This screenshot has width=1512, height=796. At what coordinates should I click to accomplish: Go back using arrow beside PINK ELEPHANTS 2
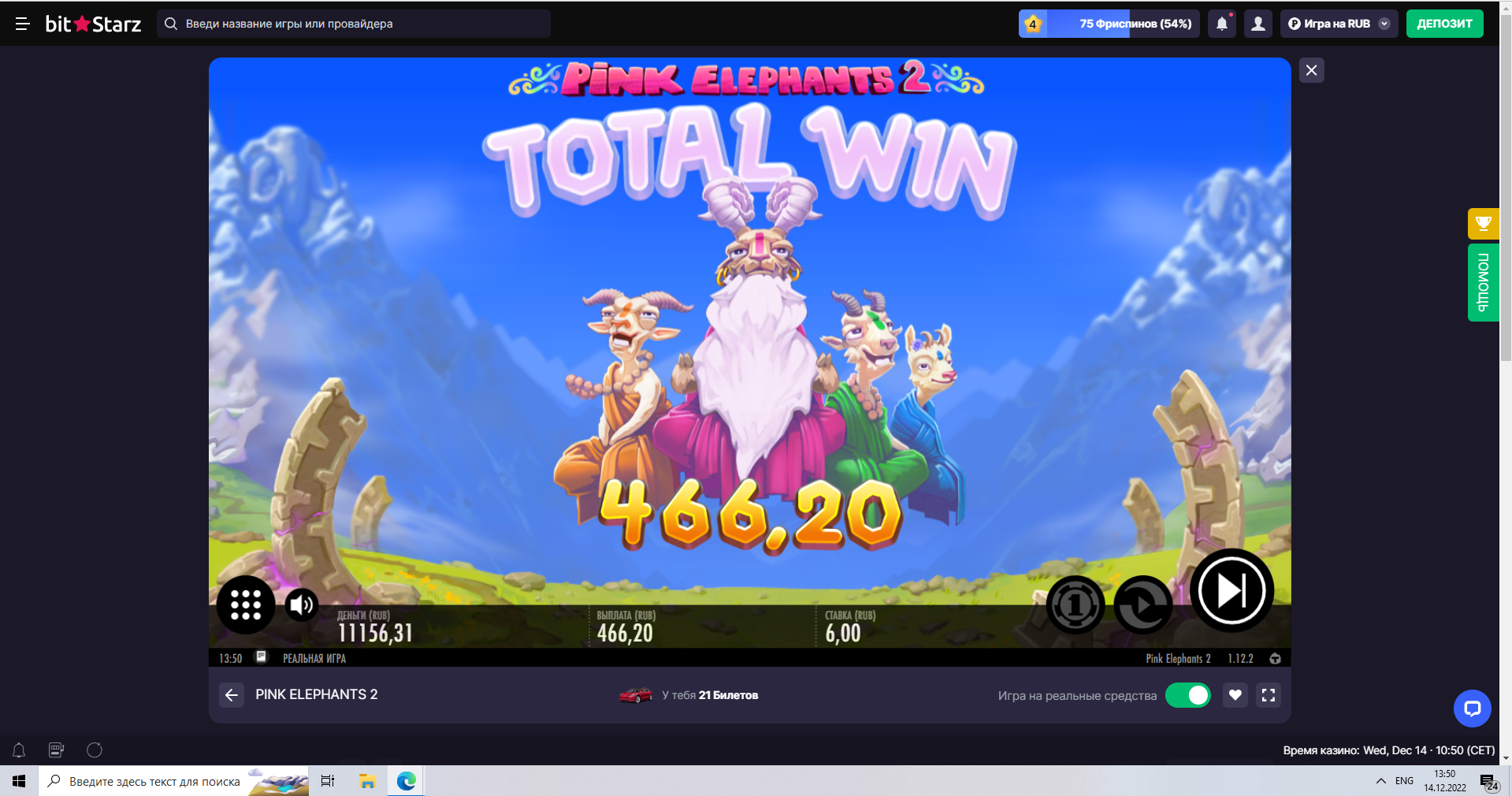pos(232,695)
